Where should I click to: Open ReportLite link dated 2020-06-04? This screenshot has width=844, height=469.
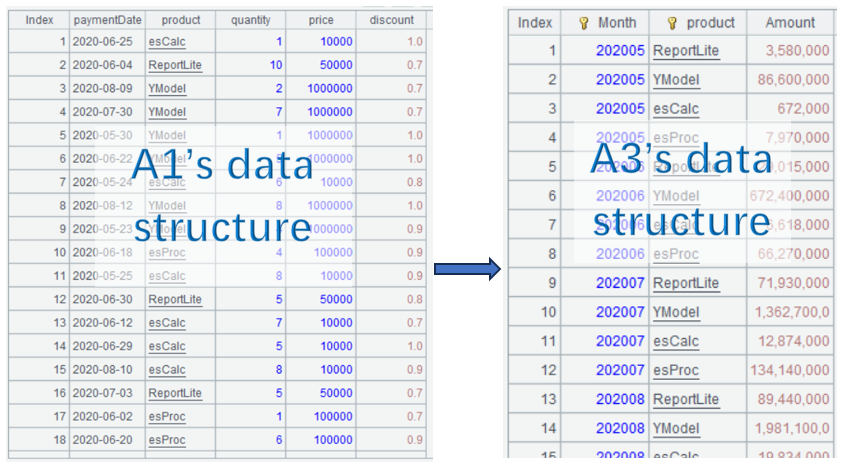(x=174, y=65)
